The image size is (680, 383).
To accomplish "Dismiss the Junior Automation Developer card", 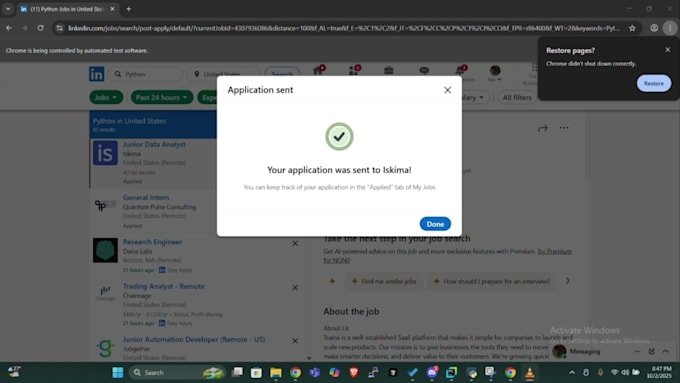I will coord(295,341).
